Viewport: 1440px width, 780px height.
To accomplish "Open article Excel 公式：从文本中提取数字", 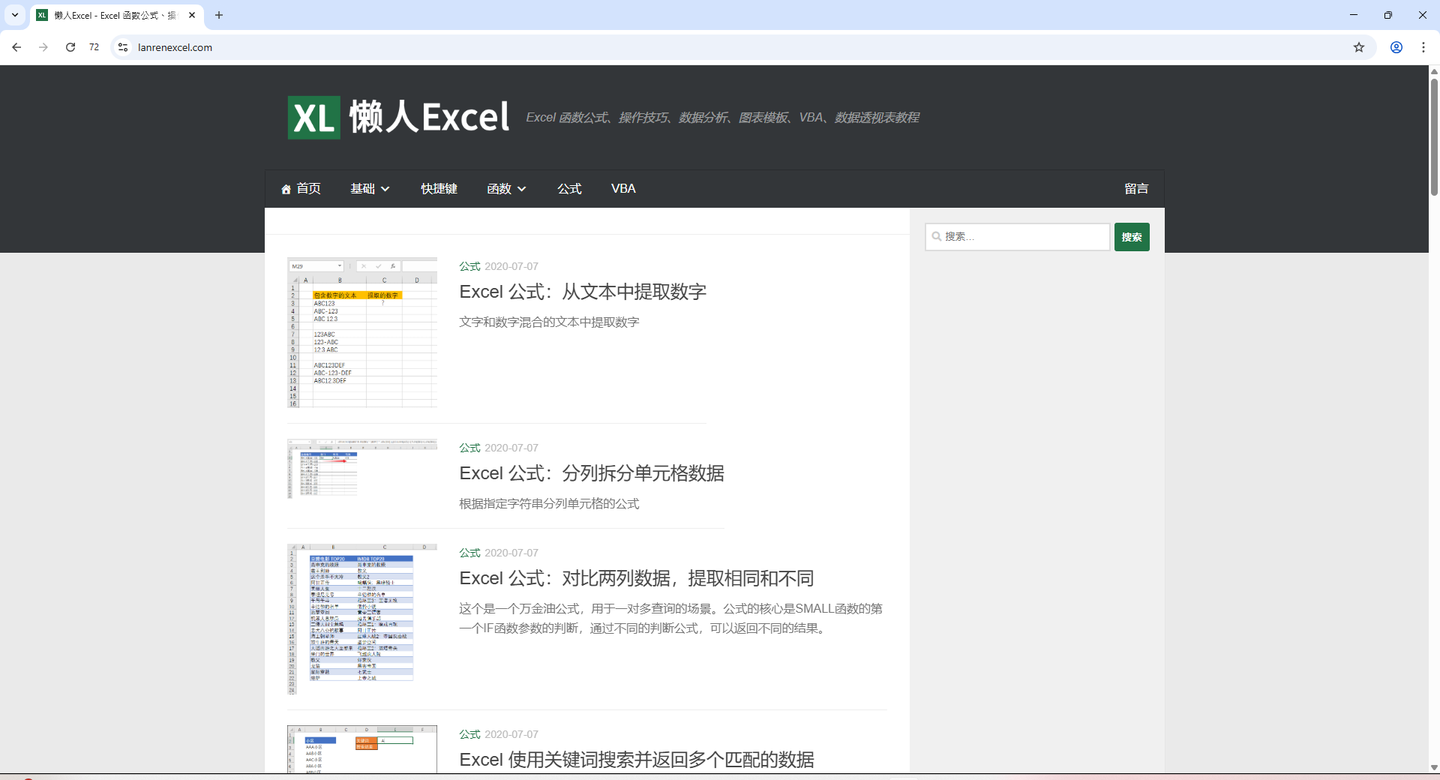I will pyautogui.click(x=583, y=292).
